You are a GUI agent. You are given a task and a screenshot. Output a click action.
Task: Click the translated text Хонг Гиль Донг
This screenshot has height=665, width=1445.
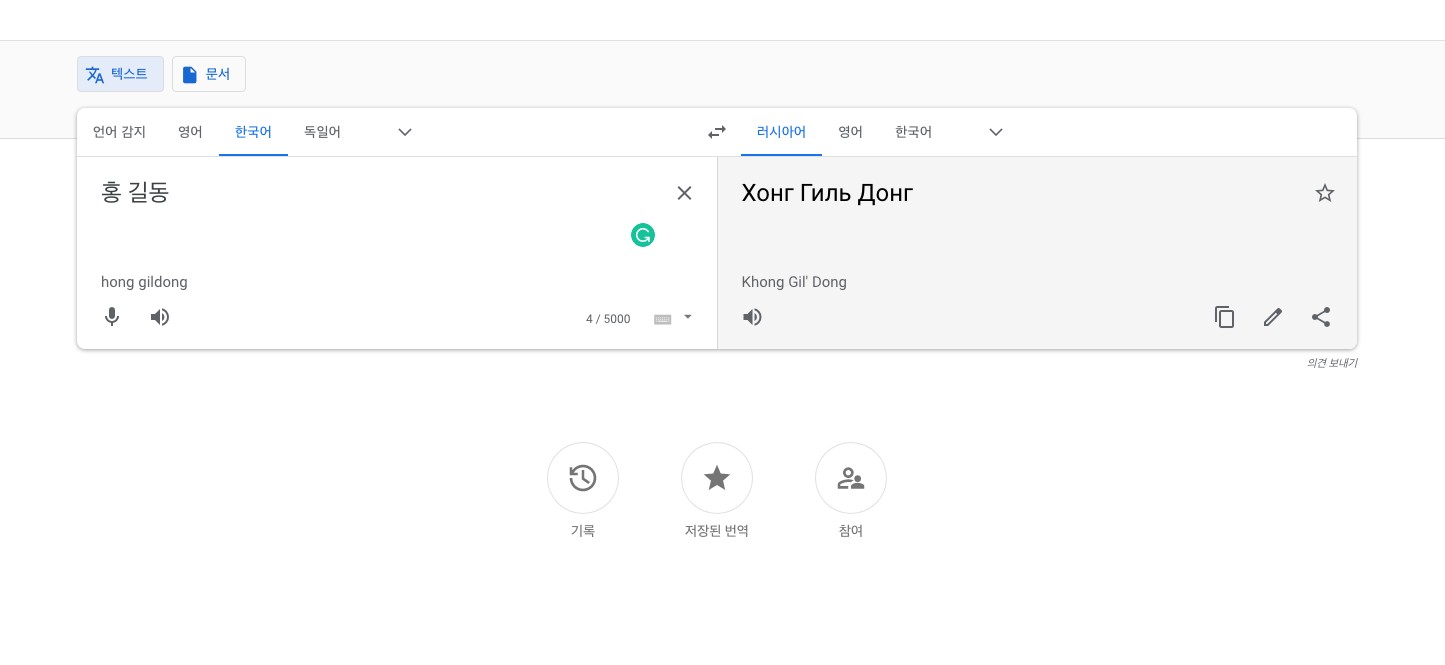coord(827,193)
